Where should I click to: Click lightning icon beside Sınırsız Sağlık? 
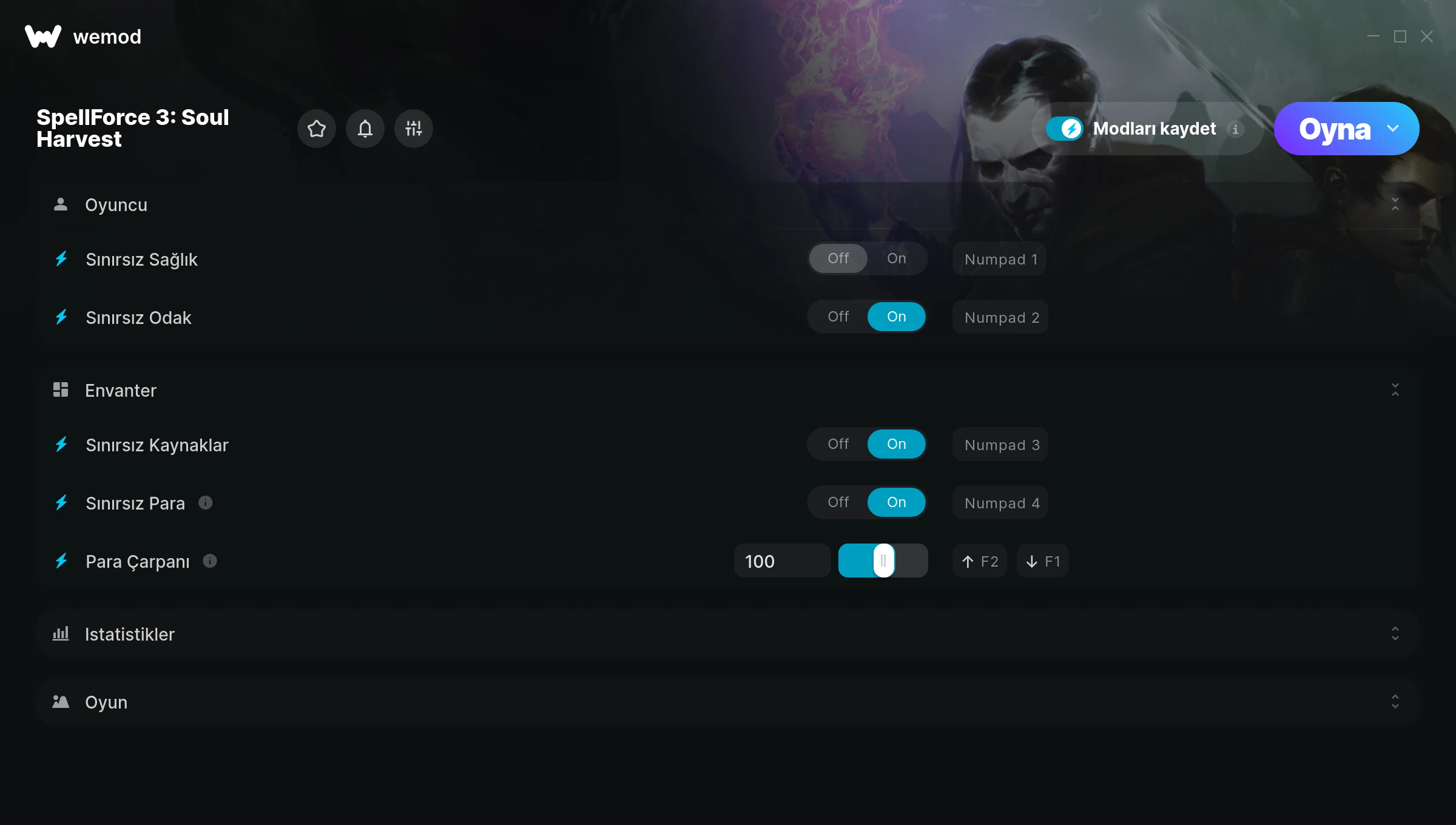[x=61, y=259]
